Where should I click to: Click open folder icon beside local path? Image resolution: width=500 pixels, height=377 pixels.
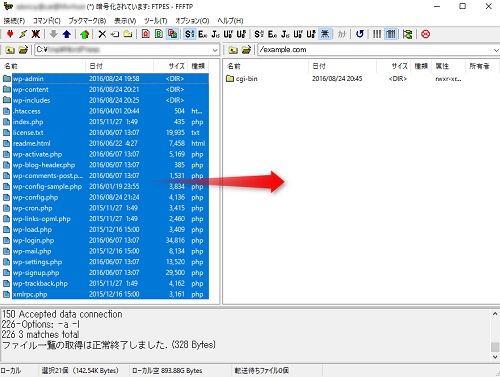(23, 50)
